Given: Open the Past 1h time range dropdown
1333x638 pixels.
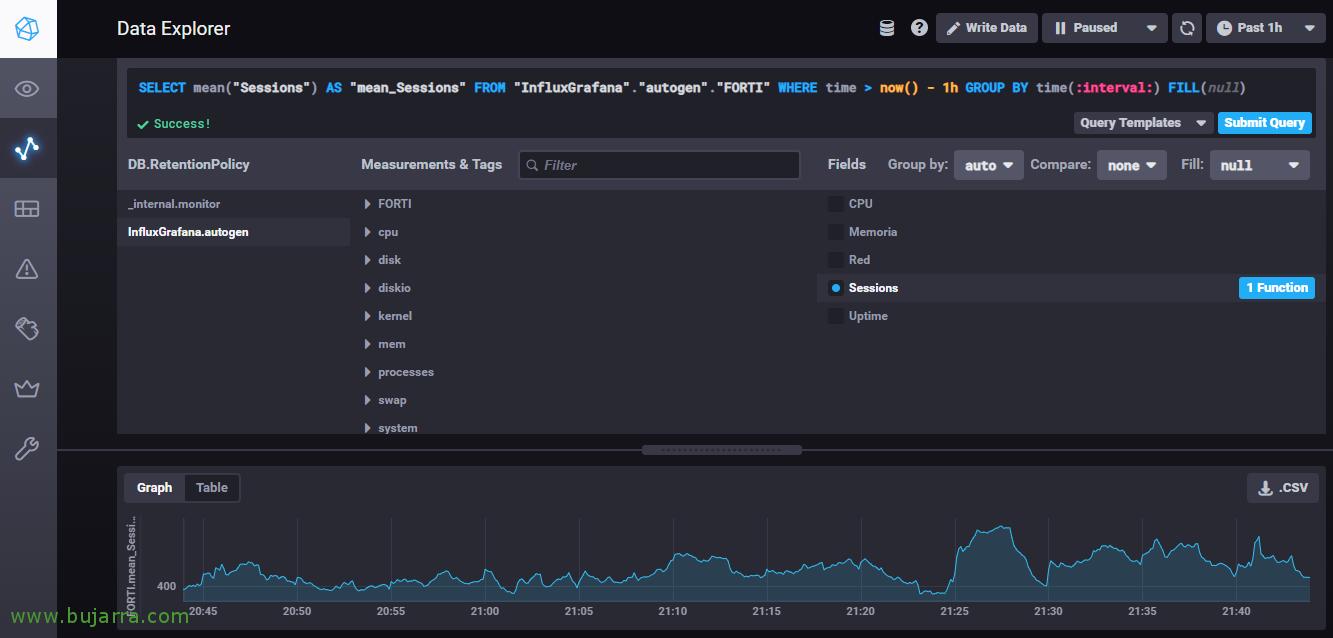Looking at the screenshot, I should pos(1265,28).
